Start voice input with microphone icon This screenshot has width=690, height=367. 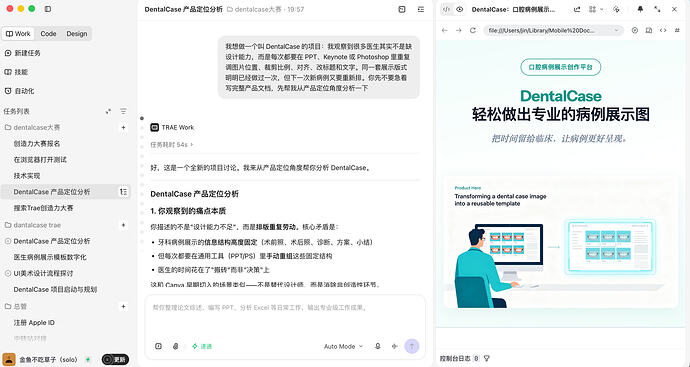(x=378, y=346)
